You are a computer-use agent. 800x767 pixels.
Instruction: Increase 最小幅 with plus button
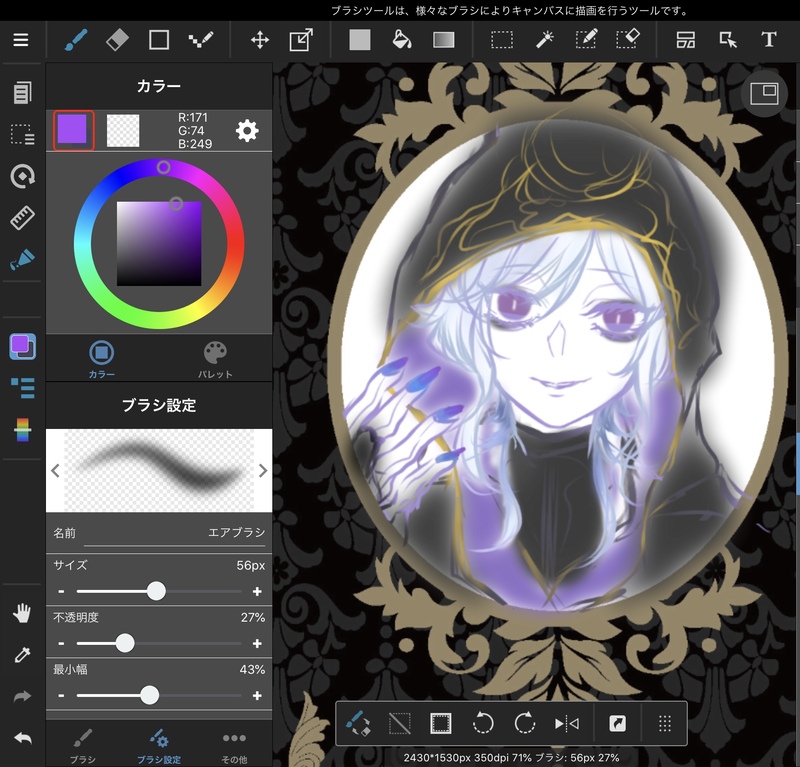[x=257, y=696]
